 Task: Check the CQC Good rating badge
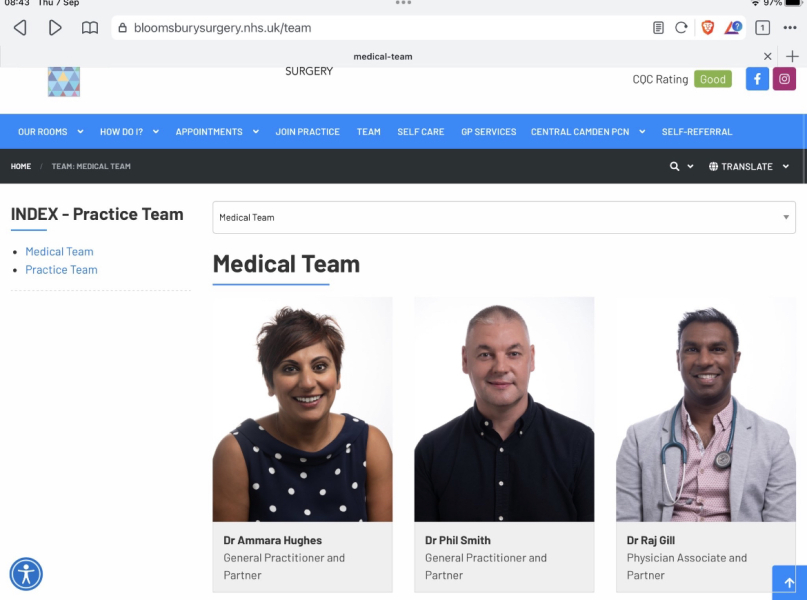click(712, 78)
